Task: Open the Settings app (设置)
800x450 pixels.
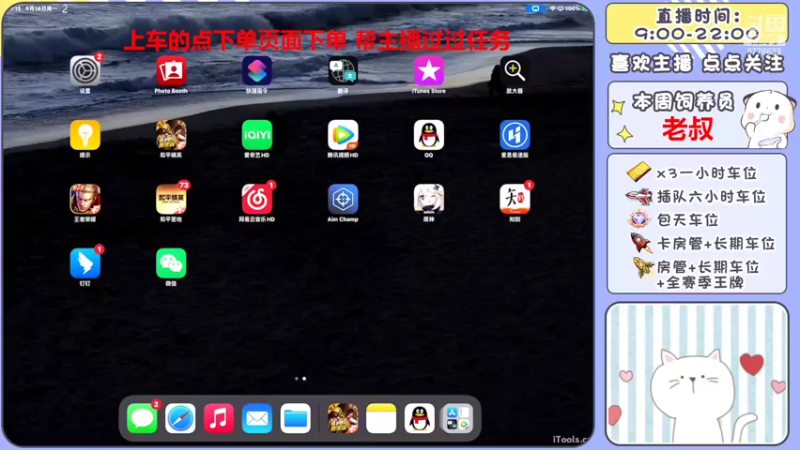Action: [x=85, y=71]
